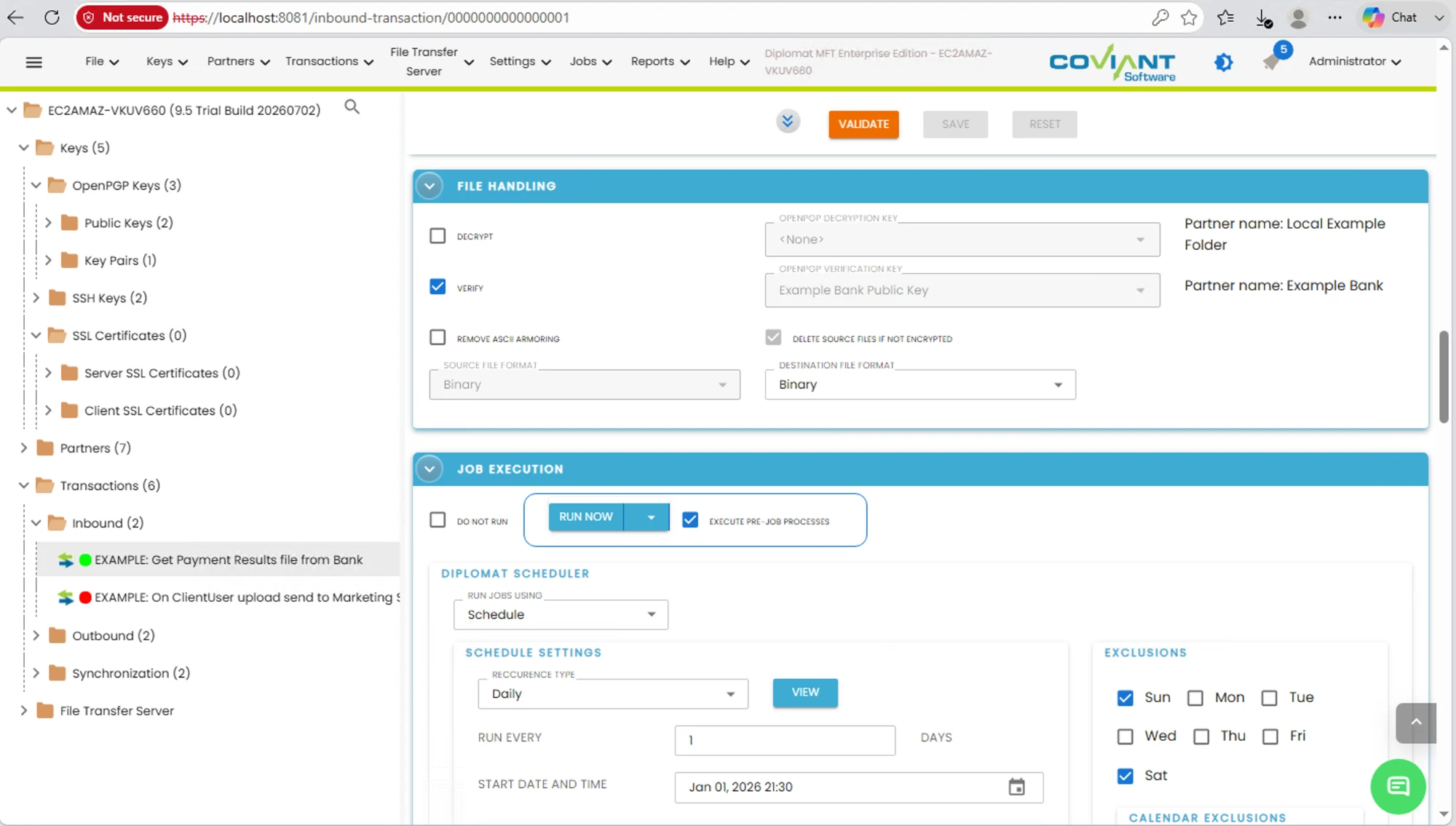Open the Settings menu
The height and width of the screenshot is (826, 1456).
pyautogui.click(x=520, y=62)
